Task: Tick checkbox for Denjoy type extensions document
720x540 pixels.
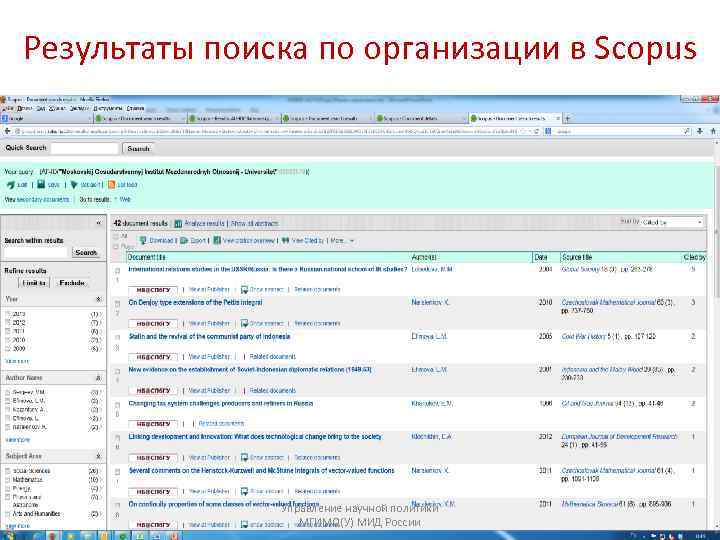Action: [x=117, y=304]
